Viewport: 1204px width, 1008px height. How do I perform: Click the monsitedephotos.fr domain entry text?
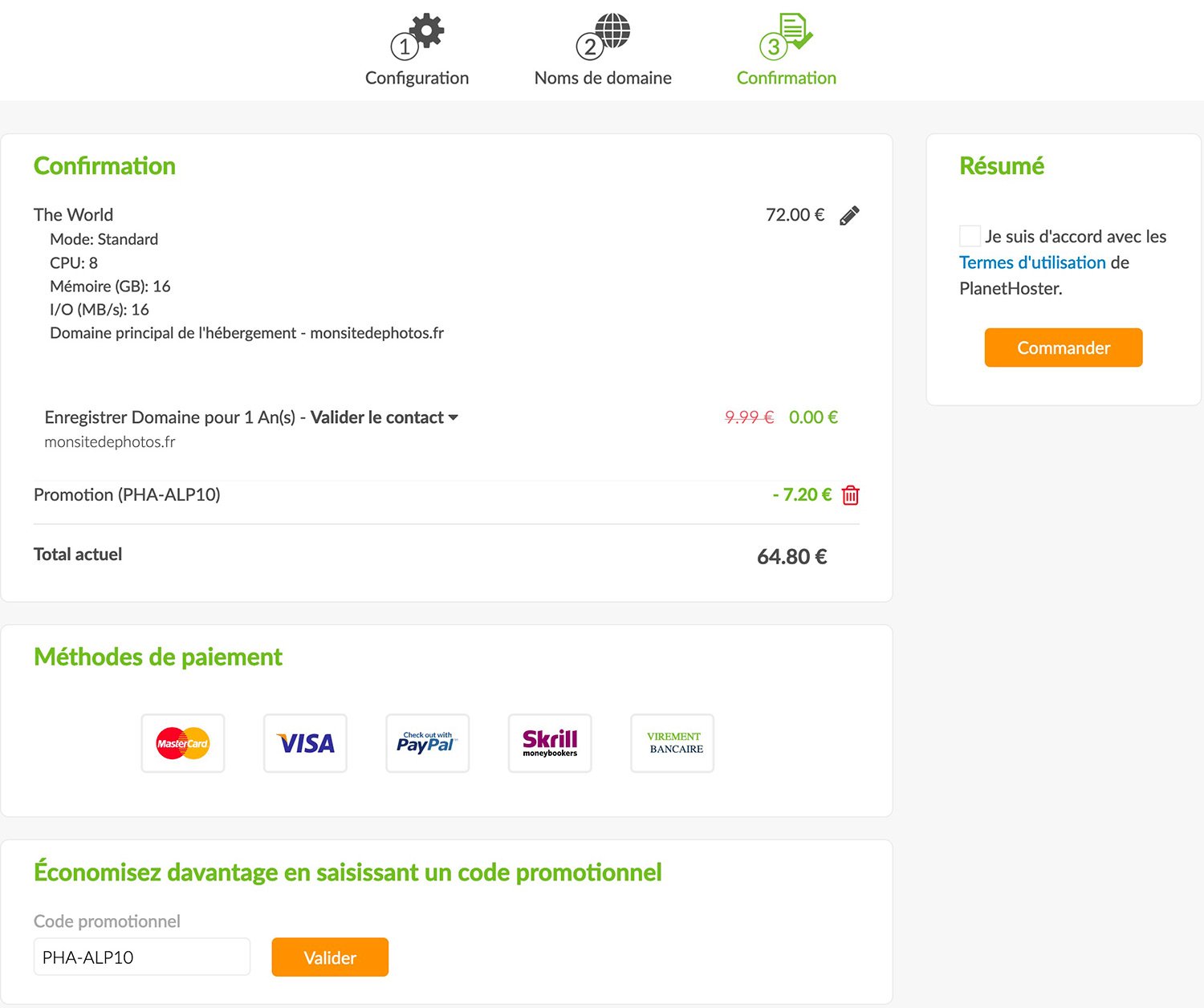coord(110,442)
